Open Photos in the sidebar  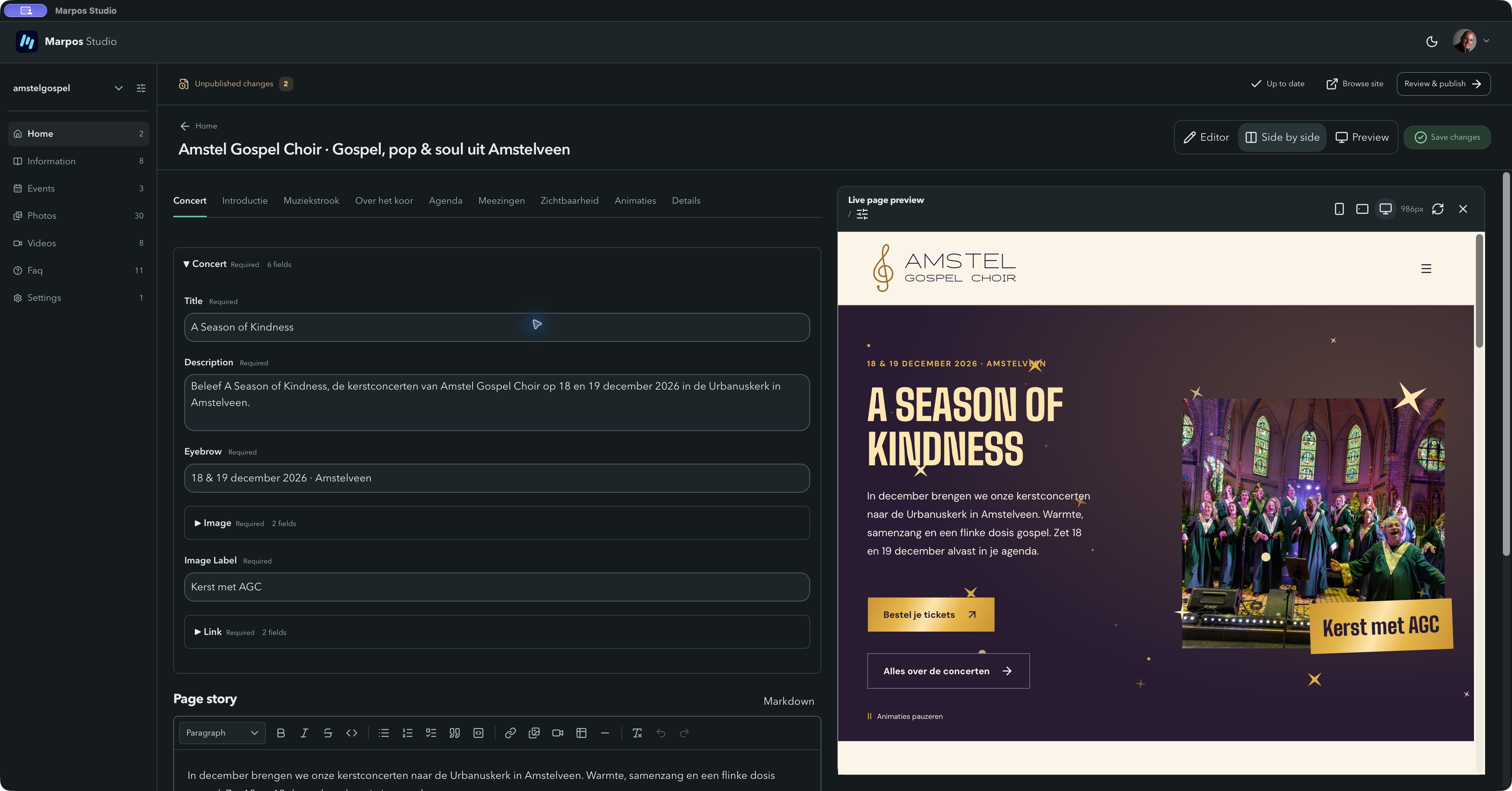click(78, 216)
